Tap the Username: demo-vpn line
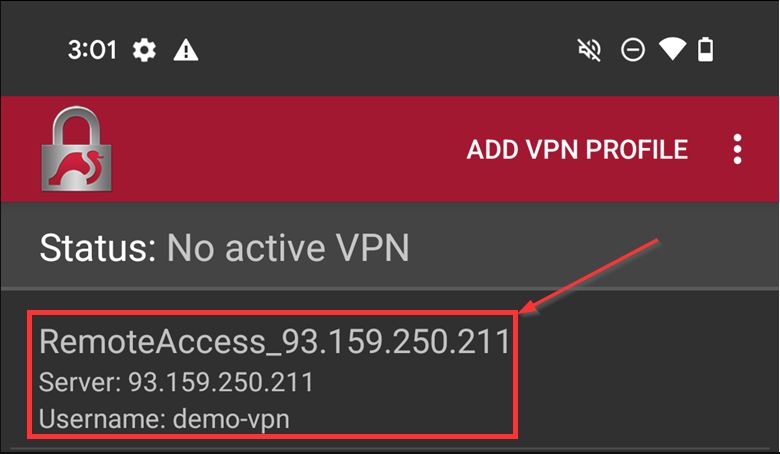 click(164, 420)
